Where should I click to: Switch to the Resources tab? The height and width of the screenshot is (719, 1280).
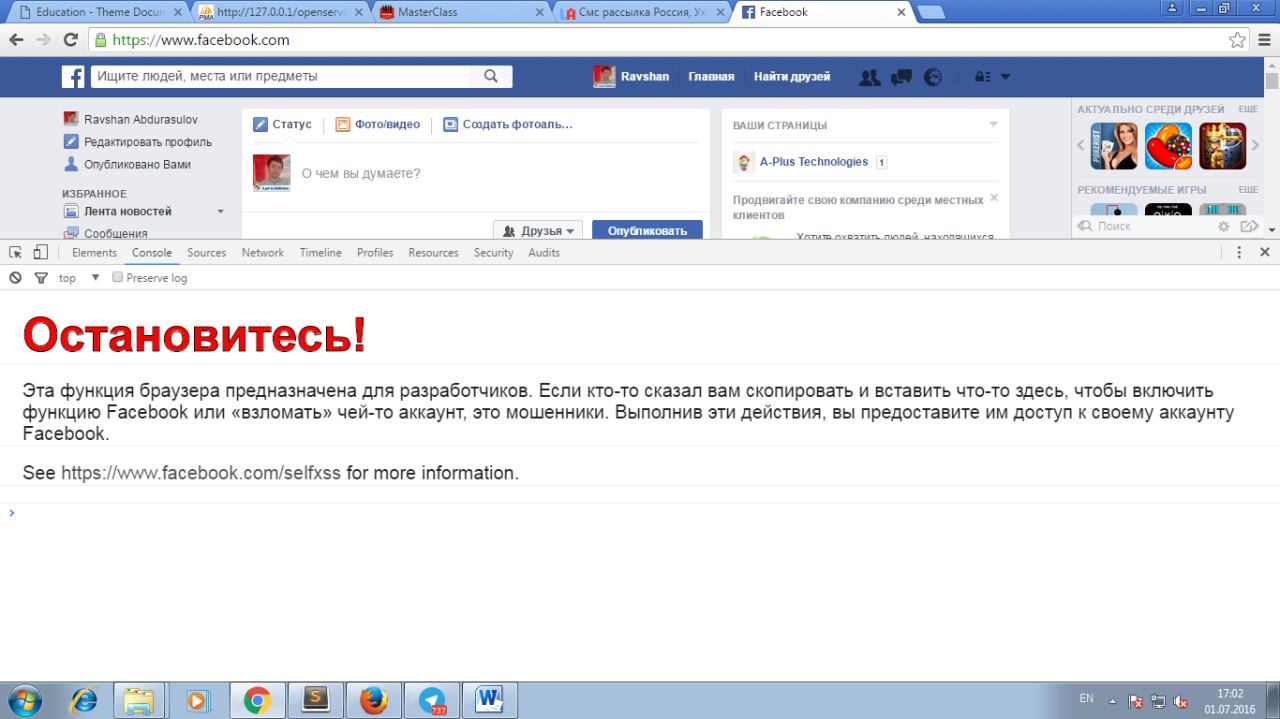433,253
